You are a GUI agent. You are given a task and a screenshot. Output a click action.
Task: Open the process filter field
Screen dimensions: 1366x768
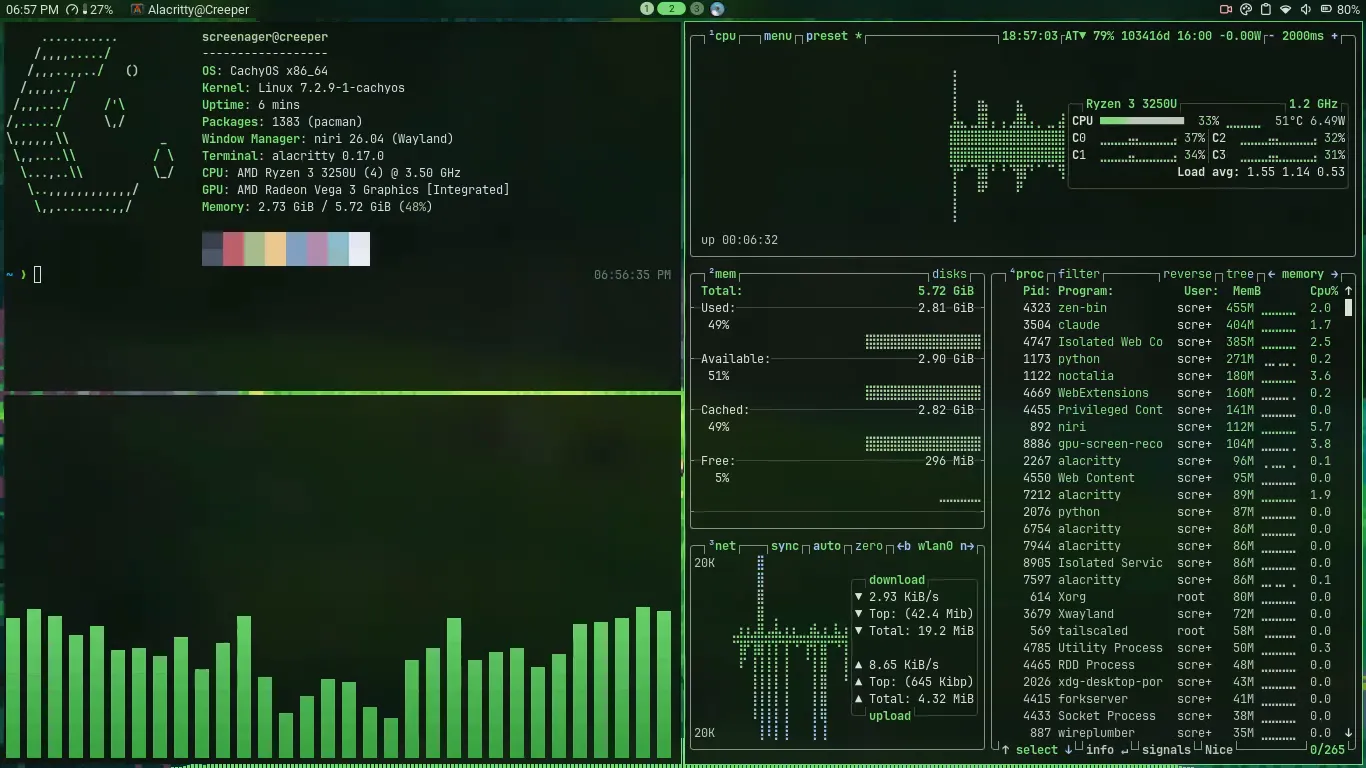point(1079,274)
